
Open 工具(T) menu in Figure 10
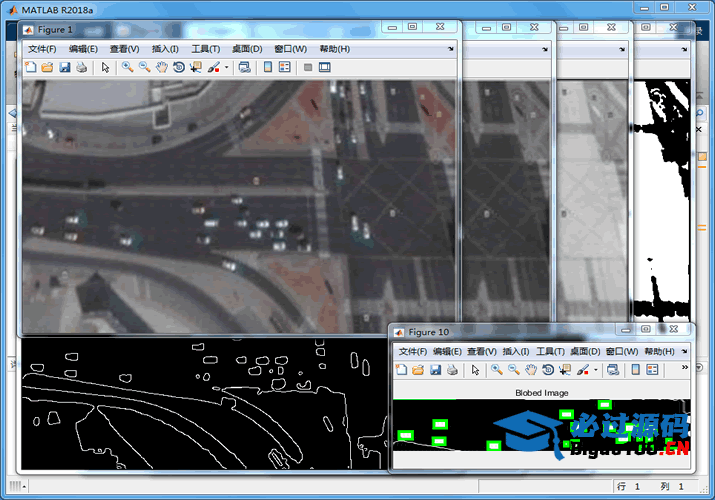[x=550, y=352]
